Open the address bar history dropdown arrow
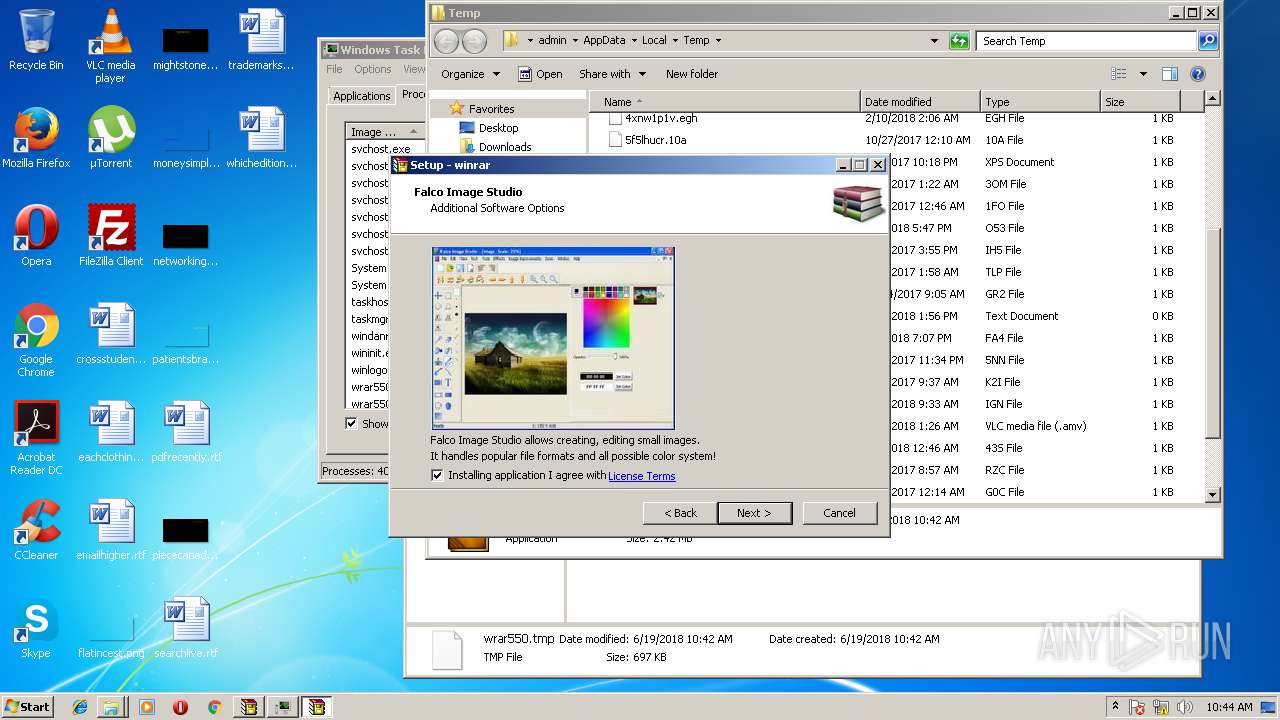Screen dimensions: 1280x720 coord(934,41)
